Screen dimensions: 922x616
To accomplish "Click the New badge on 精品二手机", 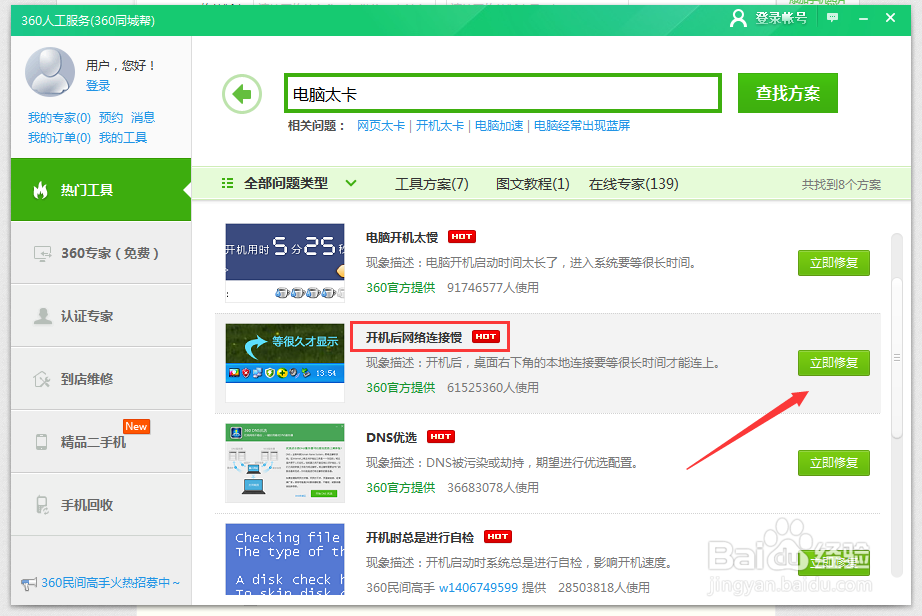I will (136, 426).
